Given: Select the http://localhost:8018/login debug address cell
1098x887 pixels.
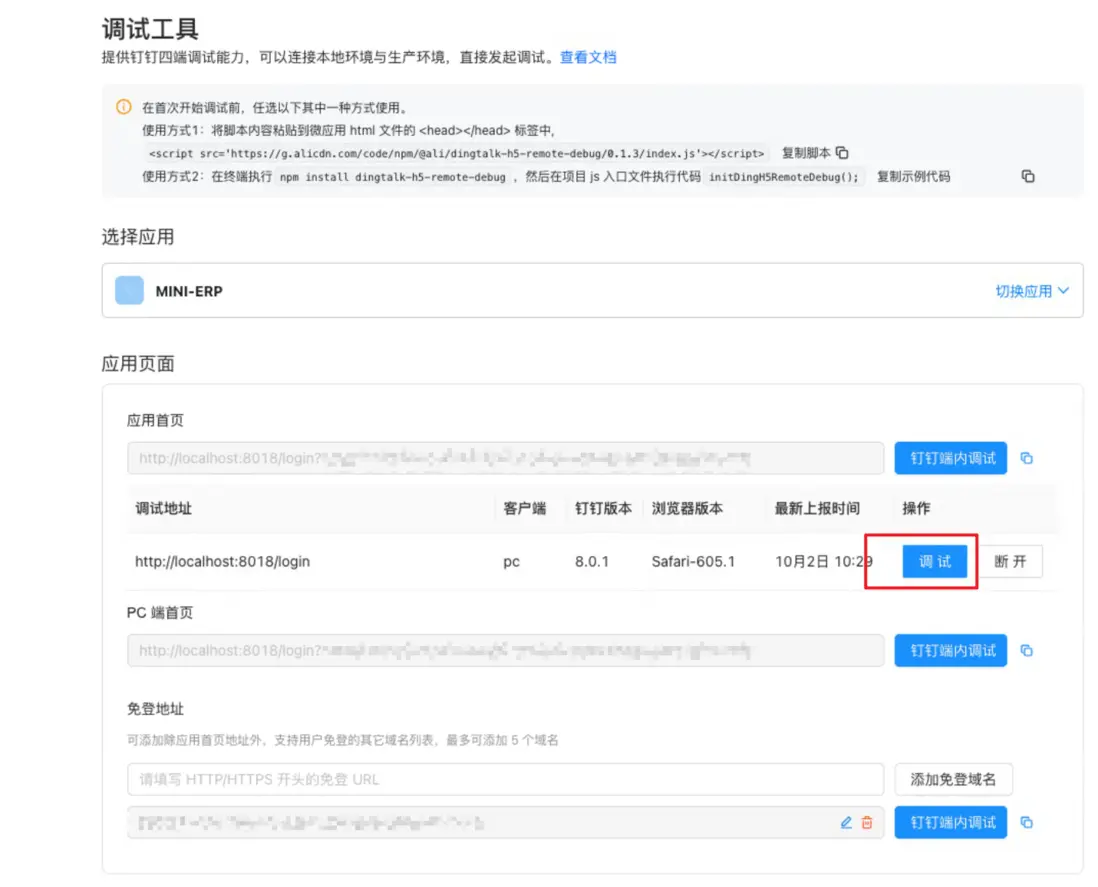Looking at the screenshot, I should [222, 561].
